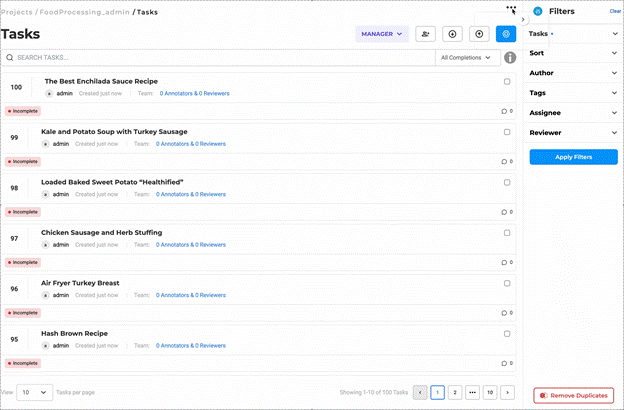Tick the checkbox for Air Fryer Turkey Breast

507,283
